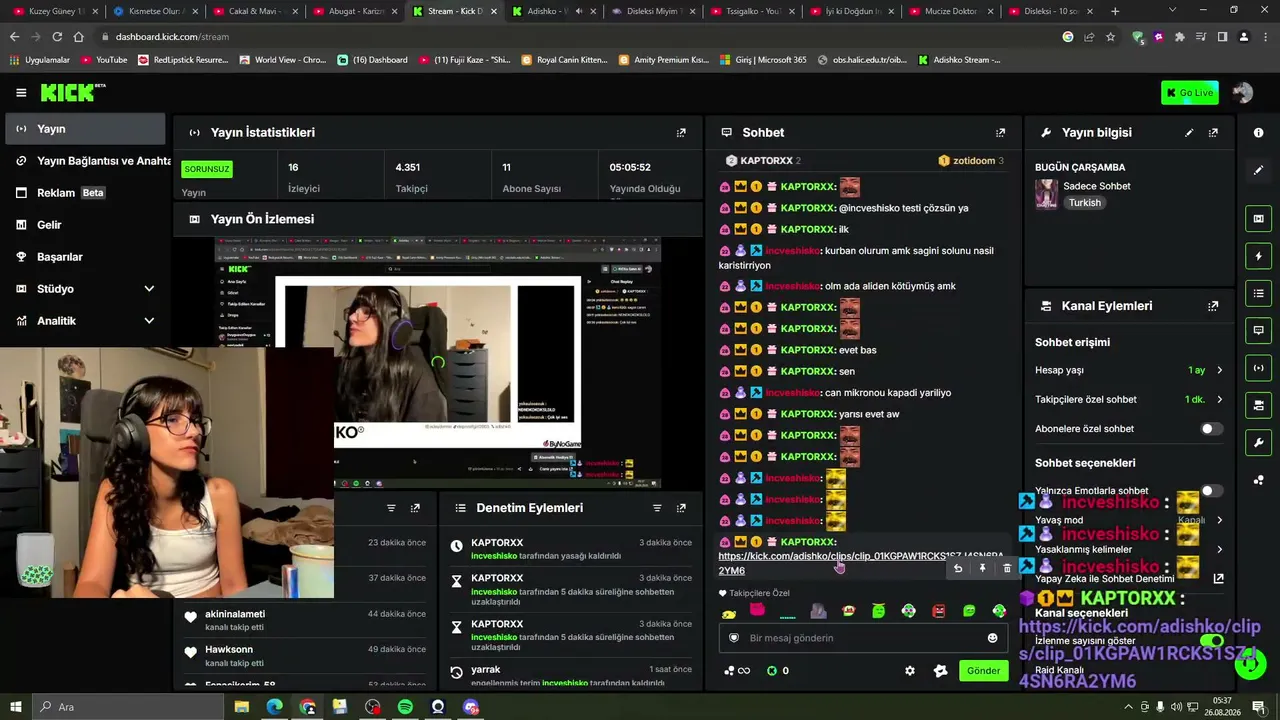Open a new browser tab

pyautogui.click(x=1115, y=11)
